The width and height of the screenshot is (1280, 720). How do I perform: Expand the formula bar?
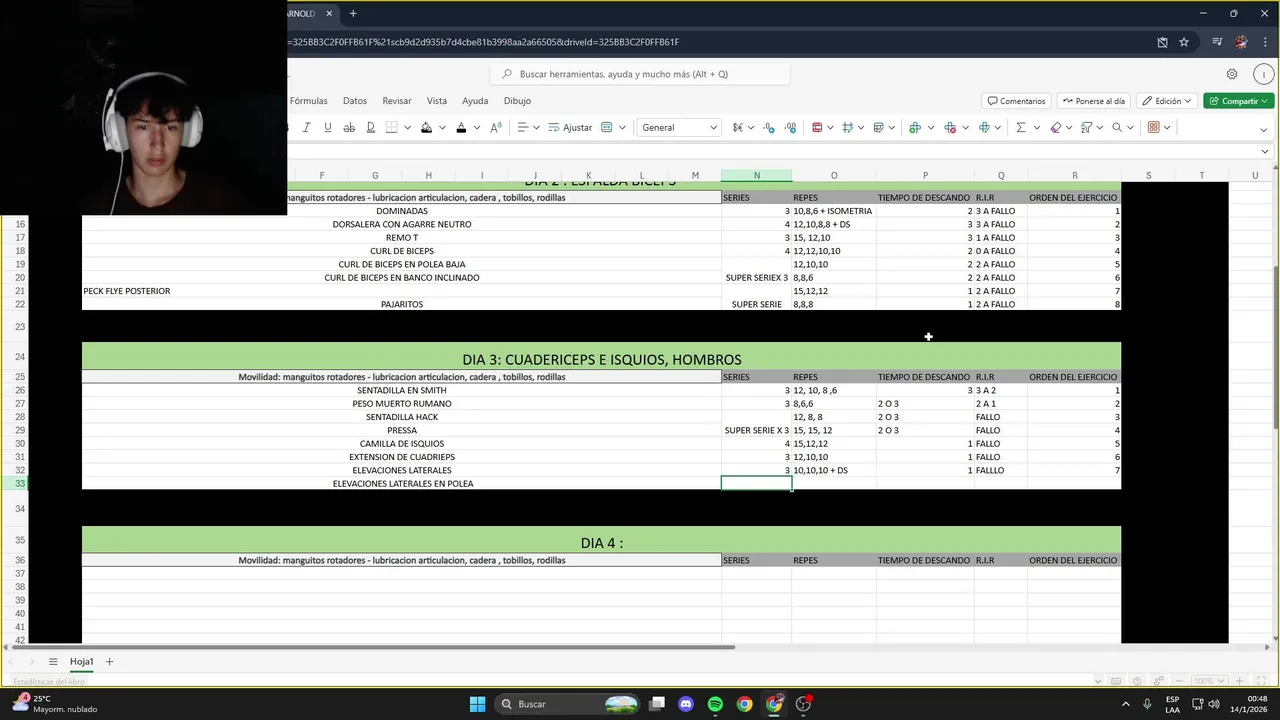pyautogui.click(x=1265, y=152)
